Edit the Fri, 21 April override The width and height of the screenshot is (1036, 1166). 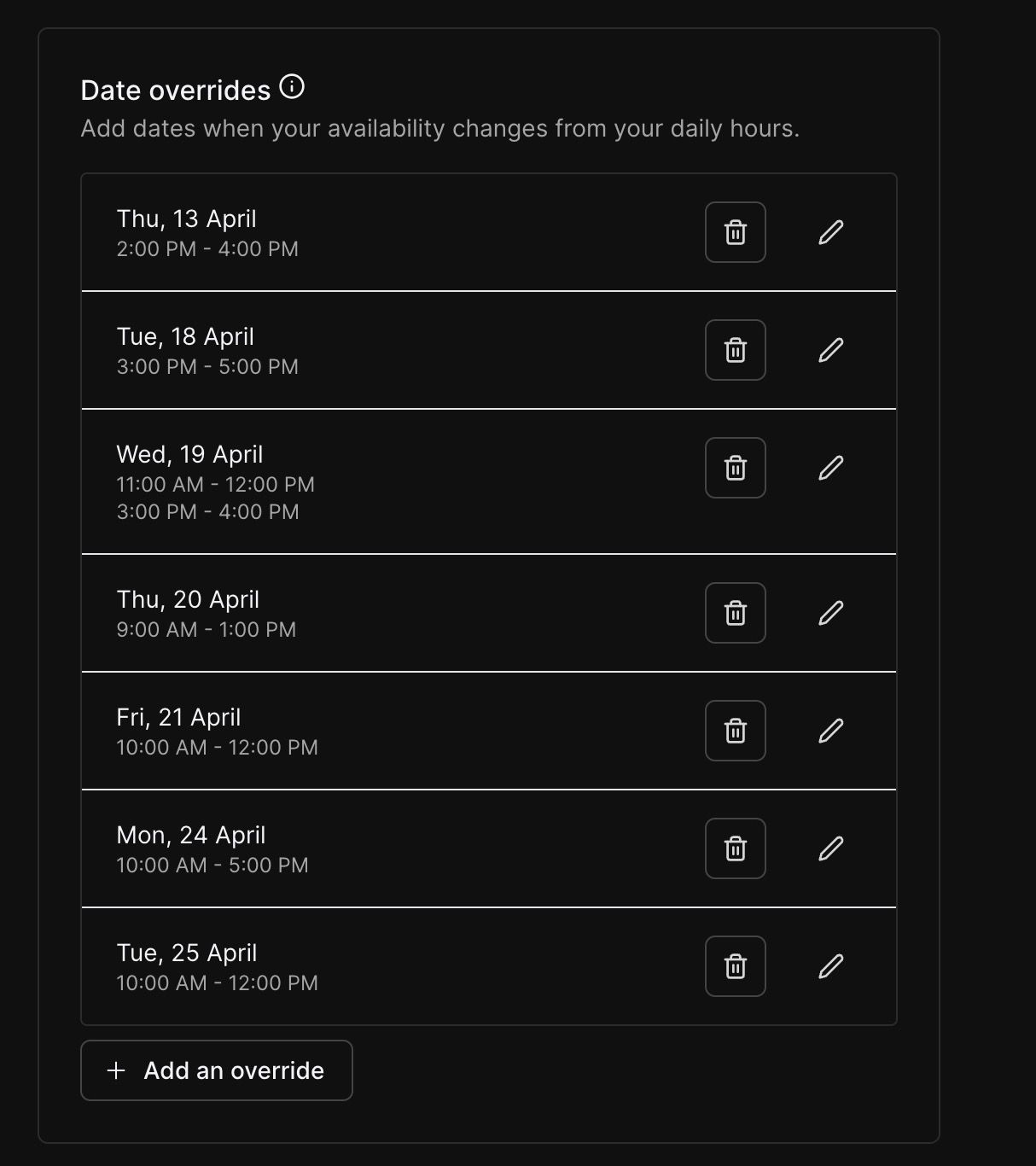(x=831, y=730)
